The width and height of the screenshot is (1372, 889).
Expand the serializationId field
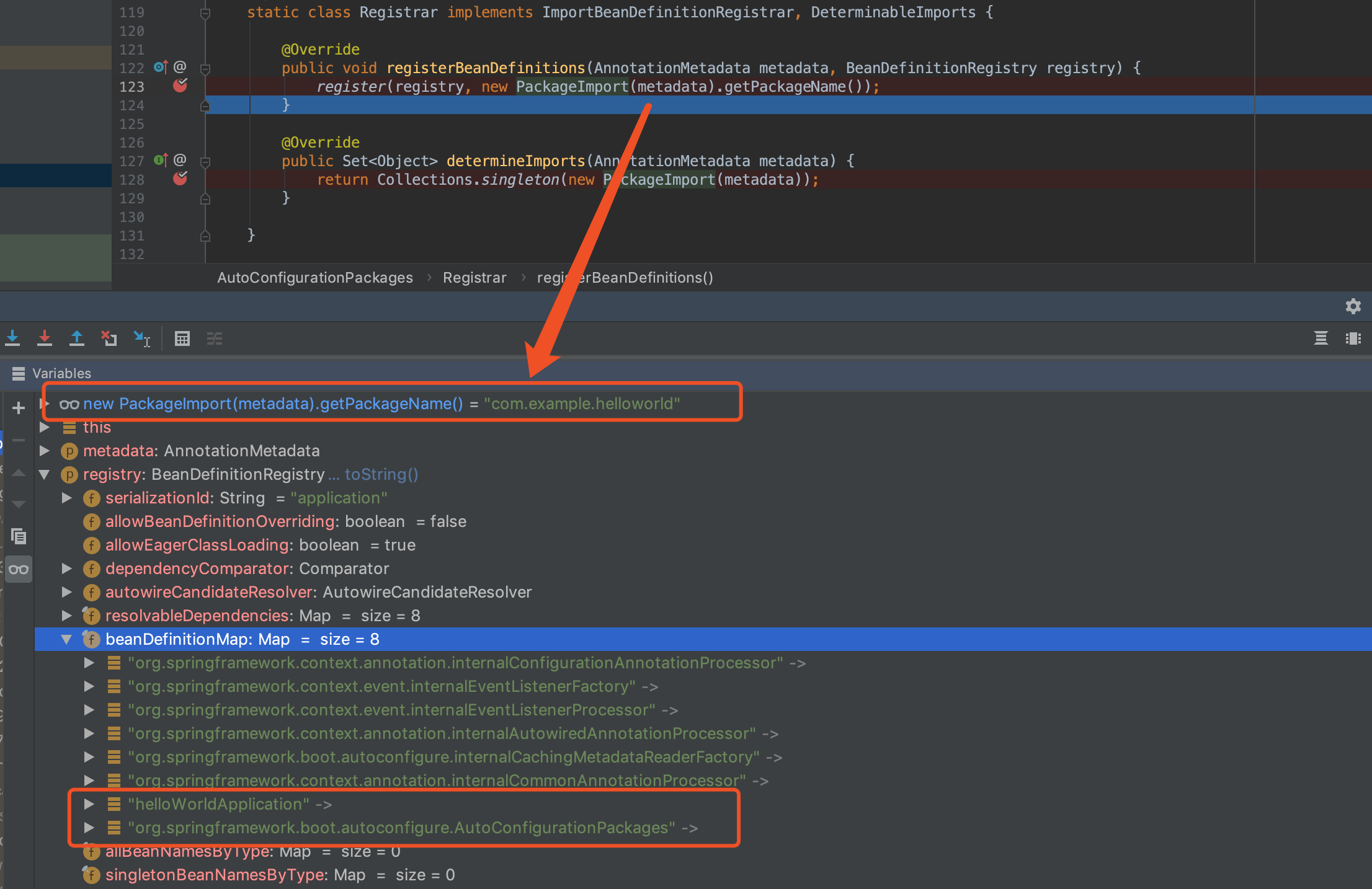point(66,498)
